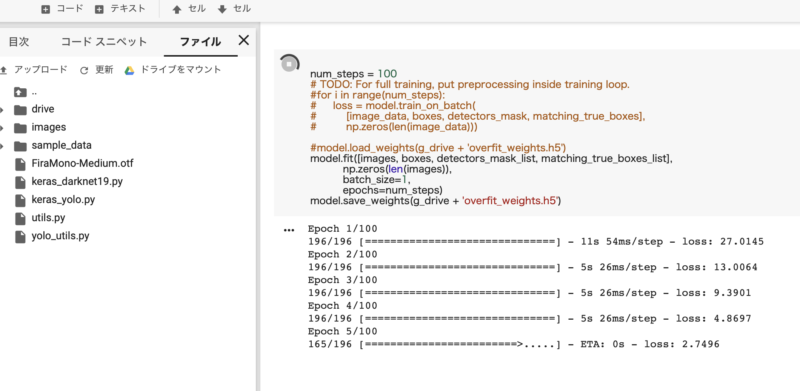
Task: Mount Google Drive with ドライブをマウント
Action: [x=173, y=70]
